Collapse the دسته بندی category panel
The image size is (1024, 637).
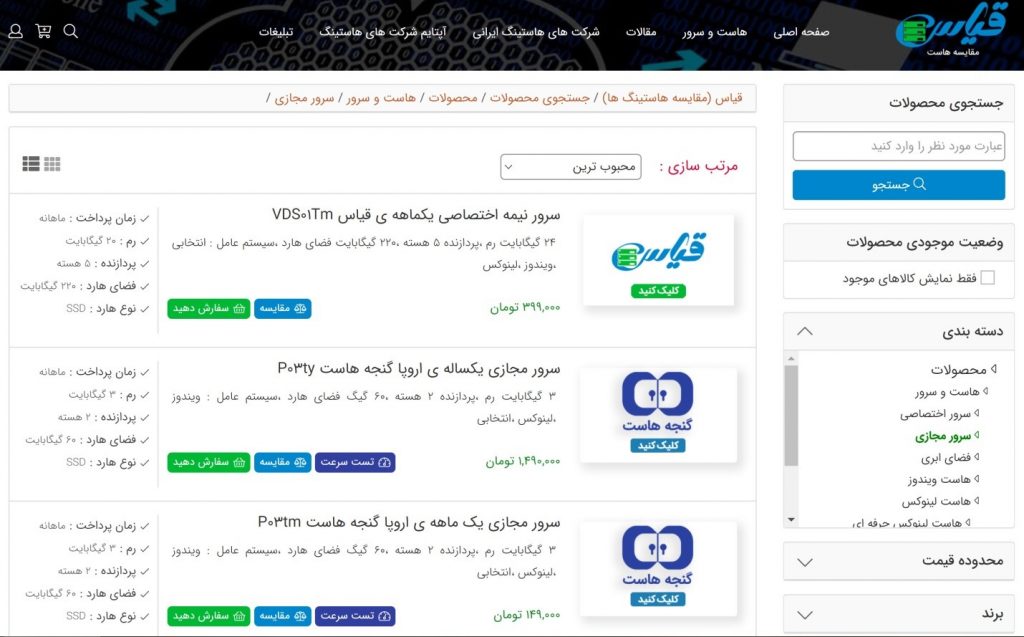click(805, 331)
